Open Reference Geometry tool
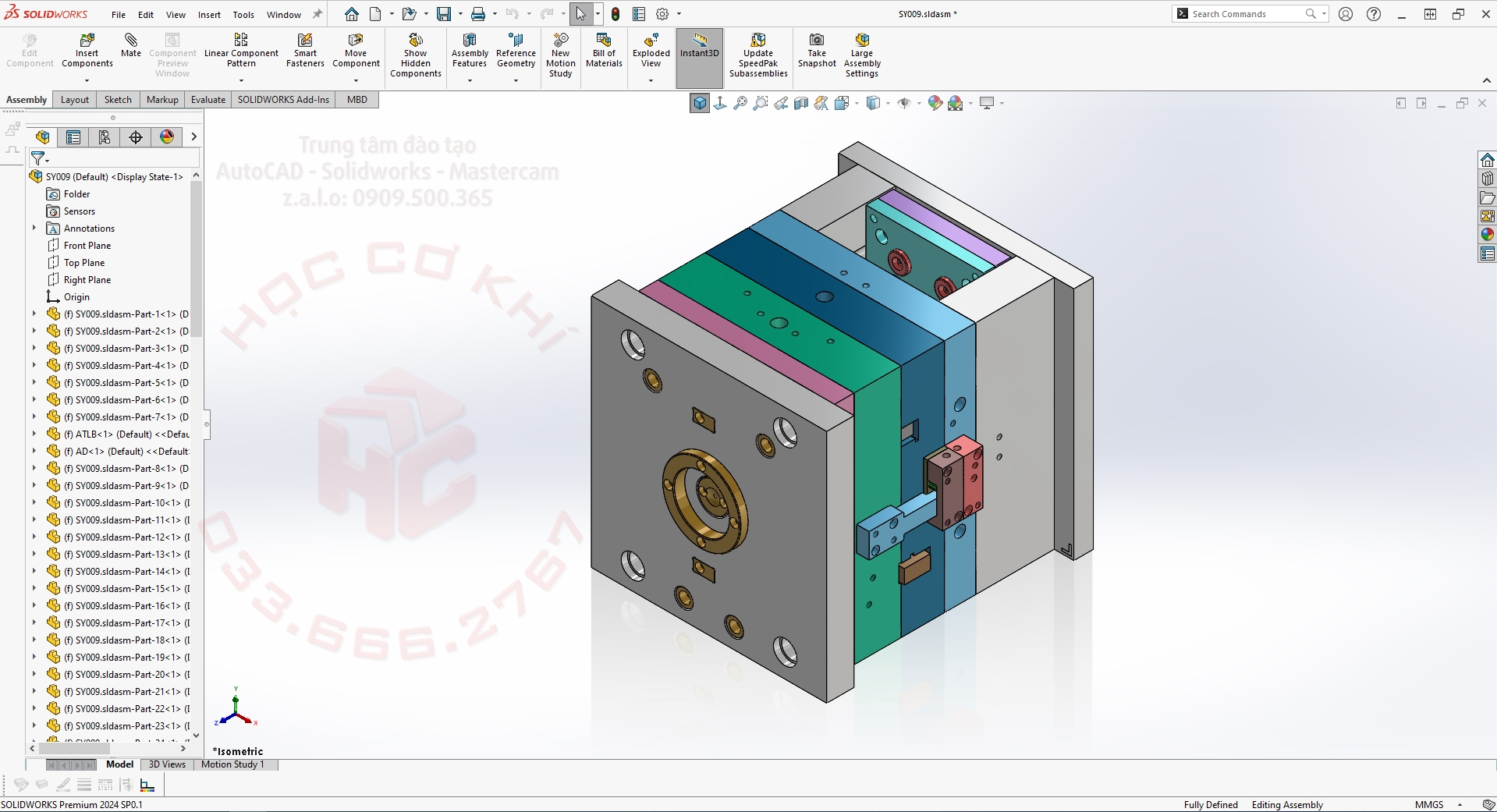Image resolution: width=1497 pixels, height=812 pixels. [516, 51]
